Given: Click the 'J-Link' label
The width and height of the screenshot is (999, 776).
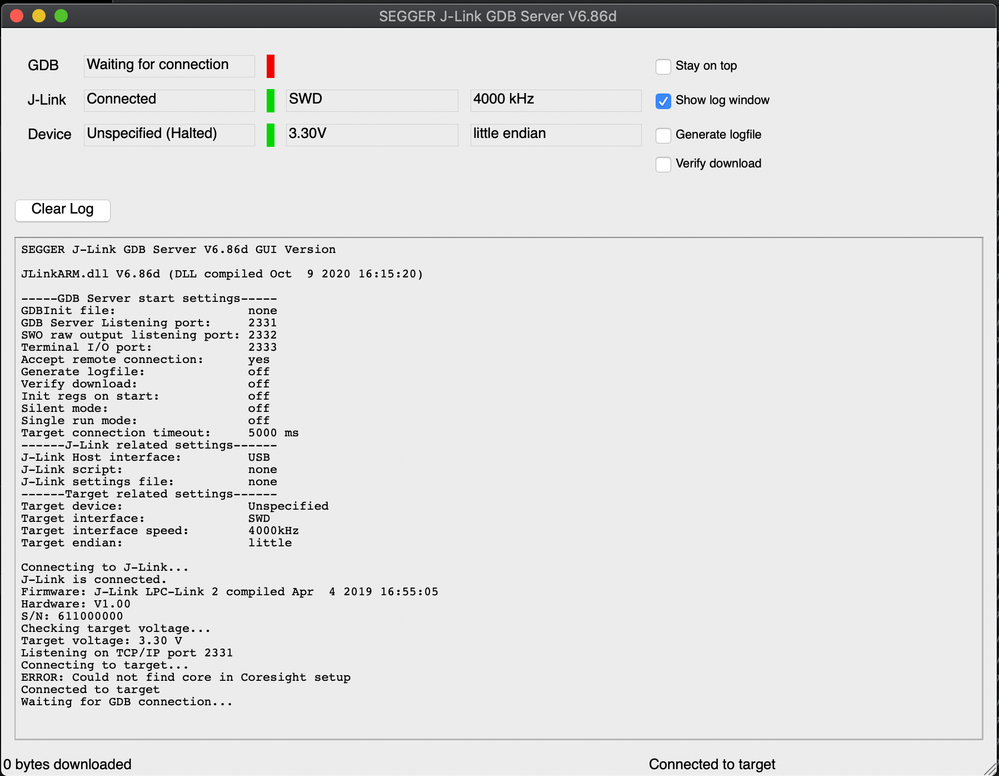Looking at the screenshot, I should point(47,100).
